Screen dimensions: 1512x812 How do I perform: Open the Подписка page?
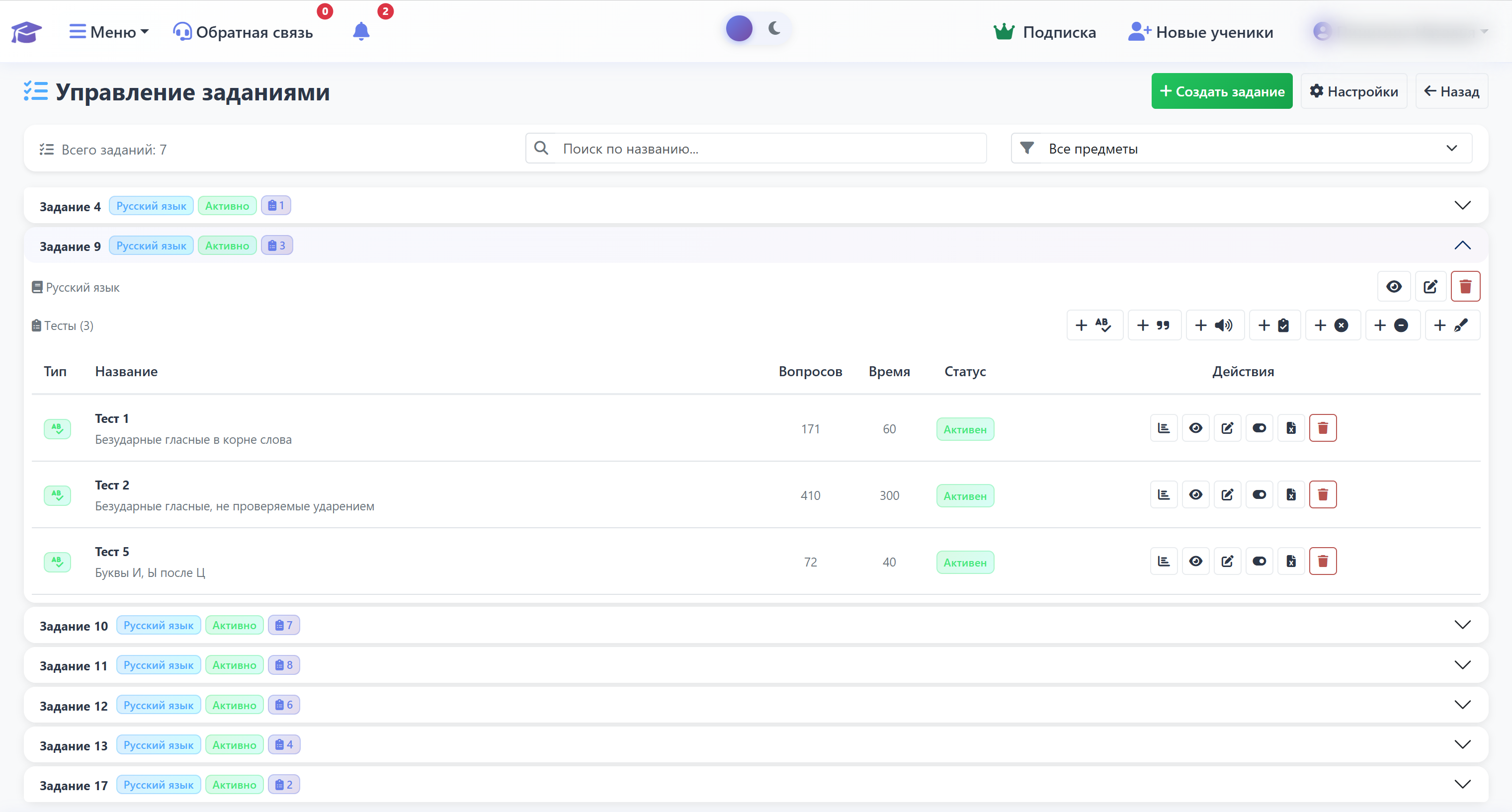pos(1045,32)
